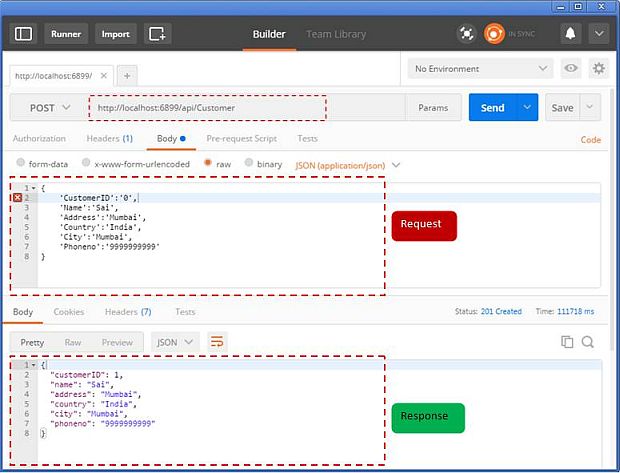This screenshot has height=473, width=620.
Task: Click the 111718 ms time value
Action: click(x=575, y=311)
